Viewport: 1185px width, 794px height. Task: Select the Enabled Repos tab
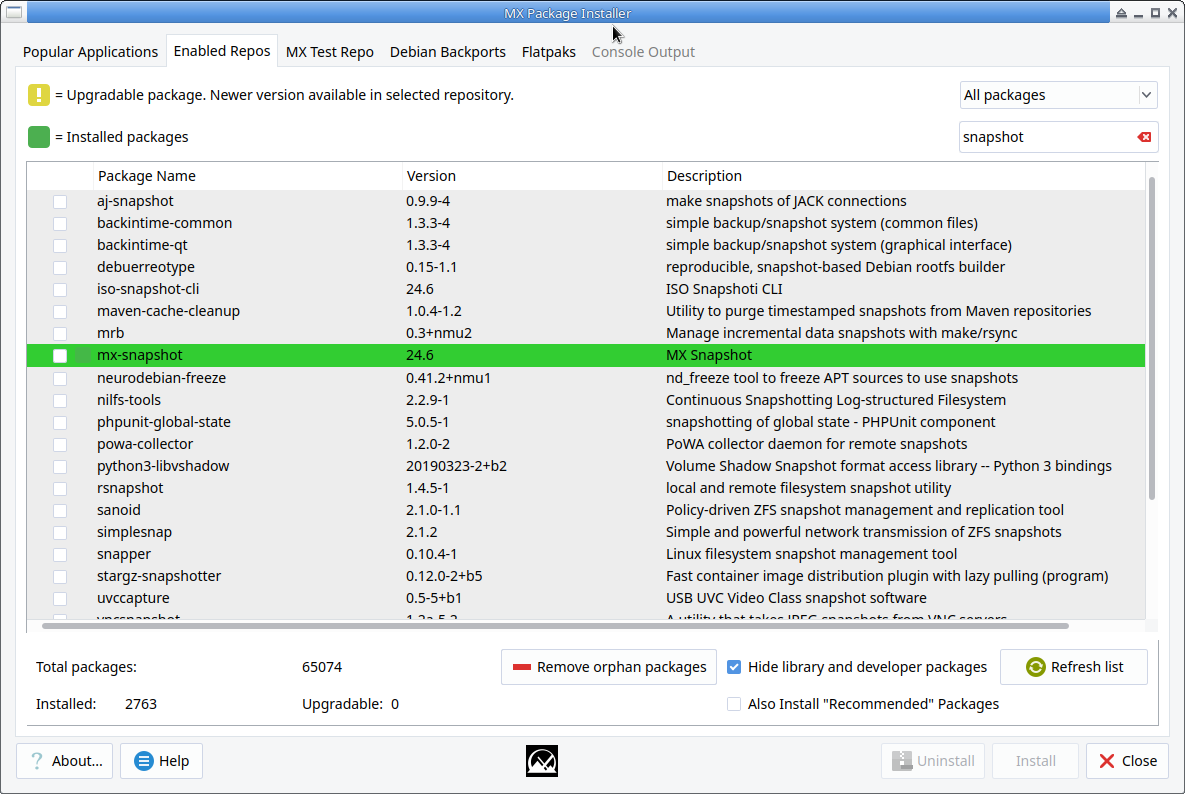point(221,51)
